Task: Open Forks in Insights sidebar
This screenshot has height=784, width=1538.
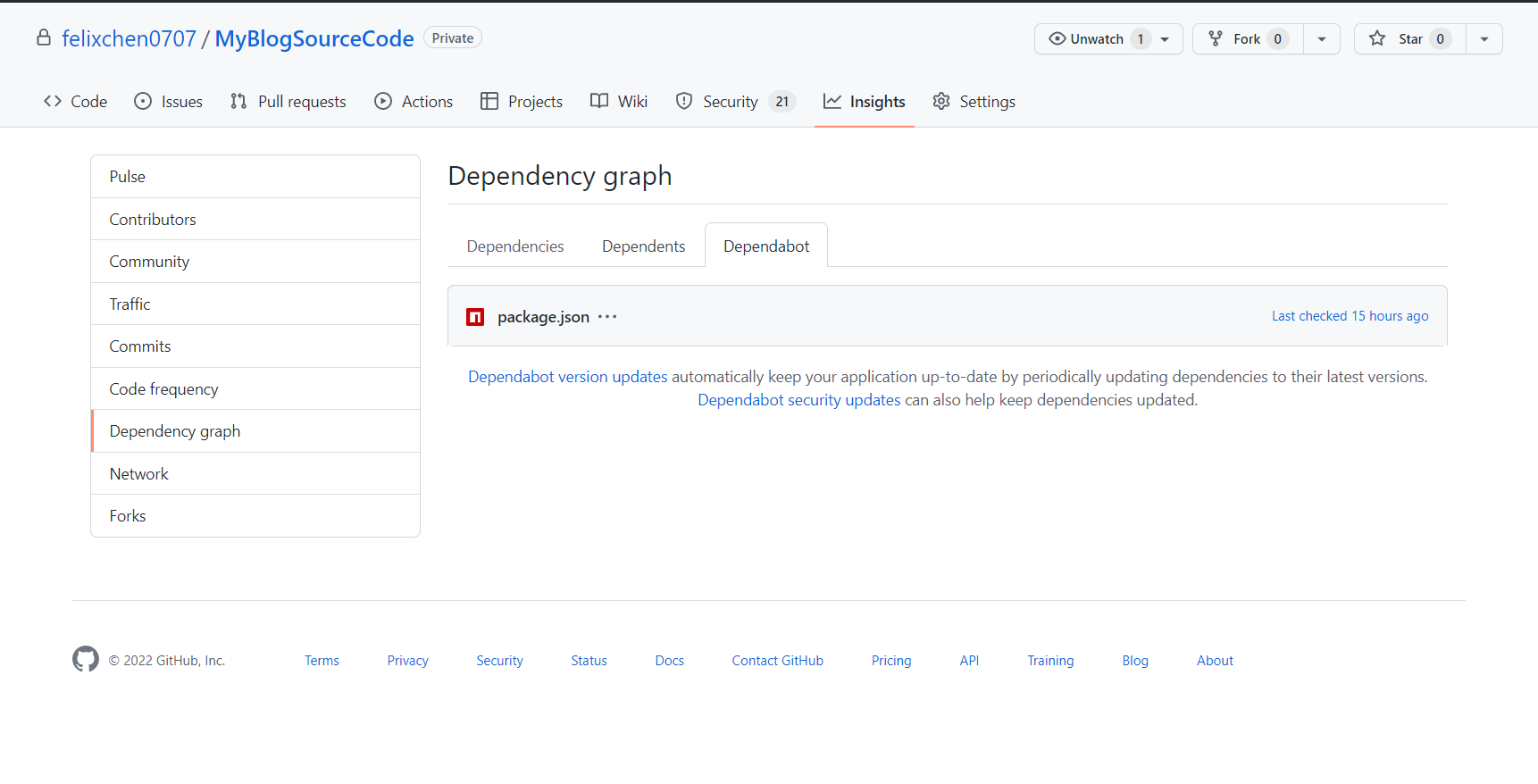Action: pyautogui.click(x=255, y=516)
